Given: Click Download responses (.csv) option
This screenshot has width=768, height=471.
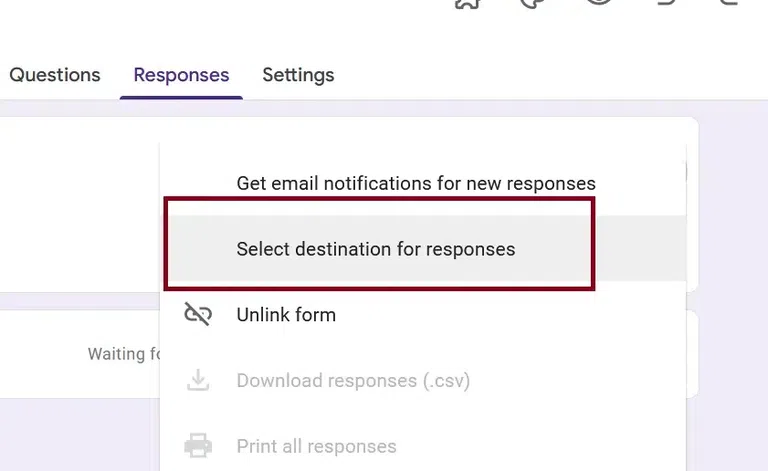Looking at the screenshot, I should (353, 381).
